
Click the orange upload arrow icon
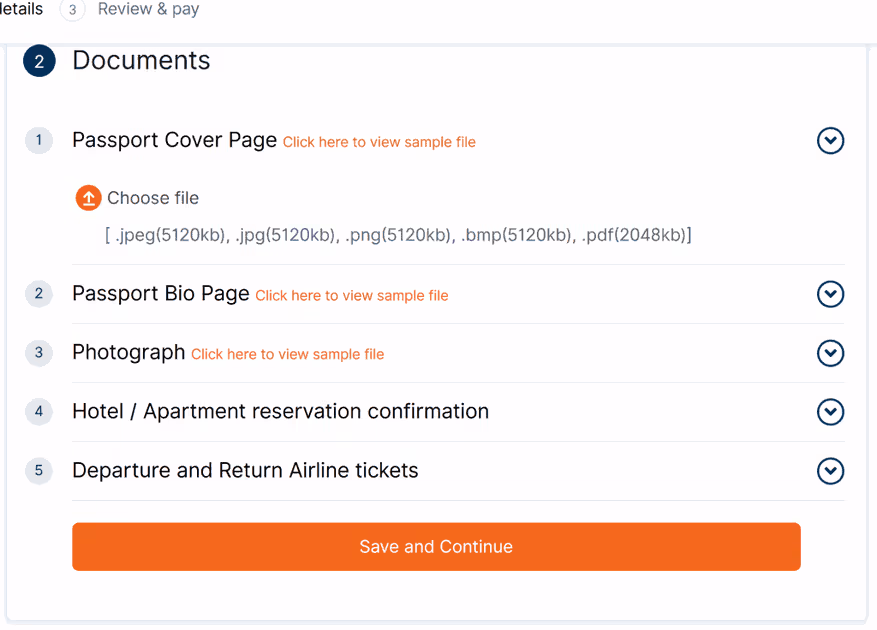pos(88,198)
